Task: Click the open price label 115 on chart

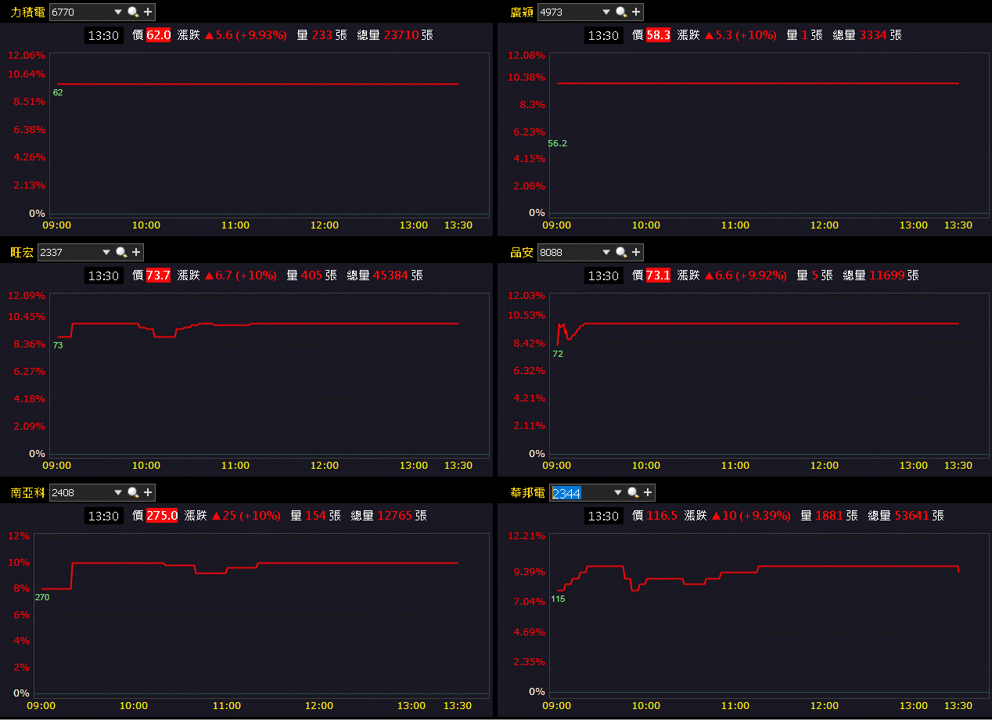Action: click(558, 599)
